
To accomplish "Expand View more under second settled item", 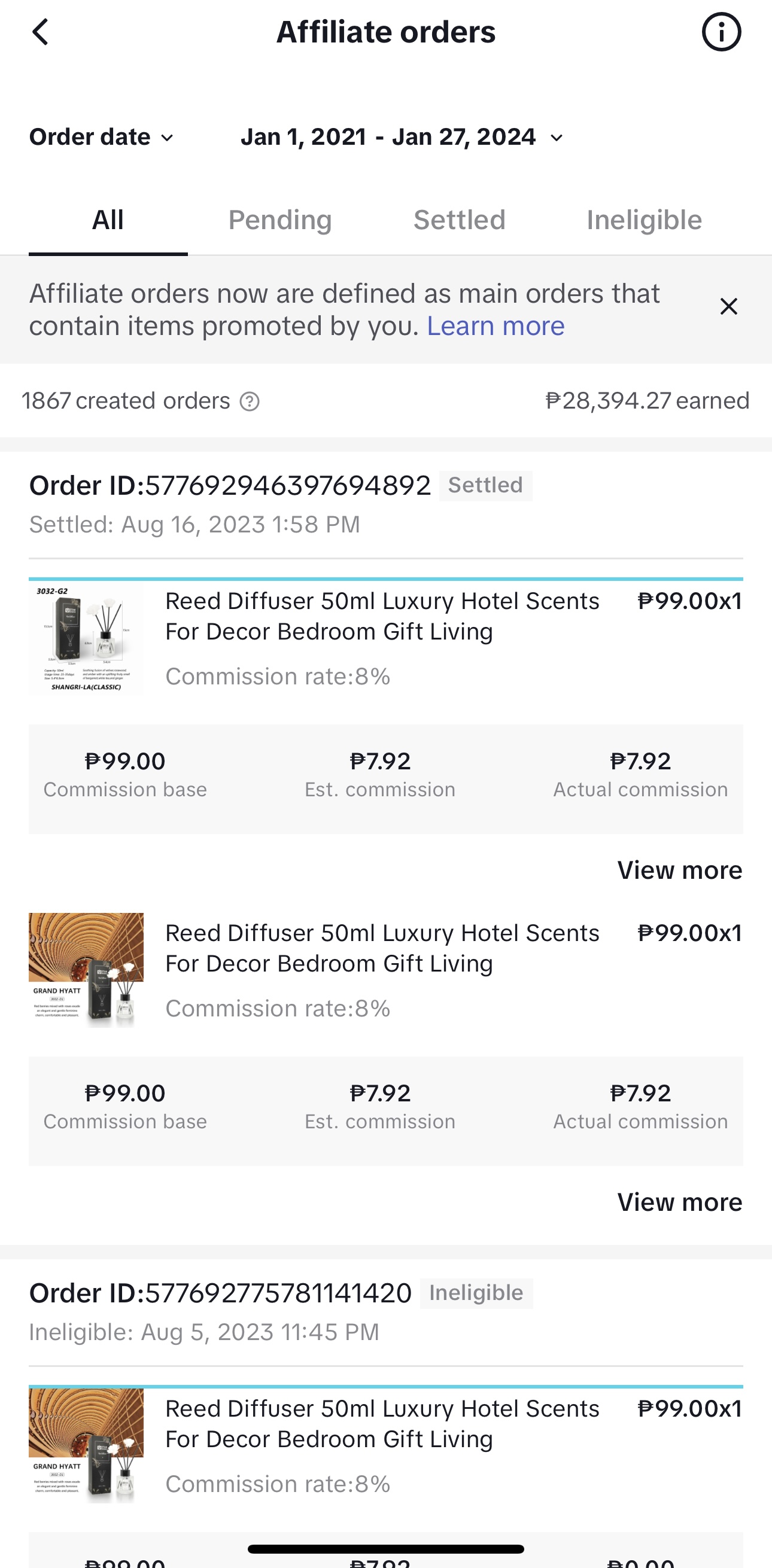I will click(679, 1203).
